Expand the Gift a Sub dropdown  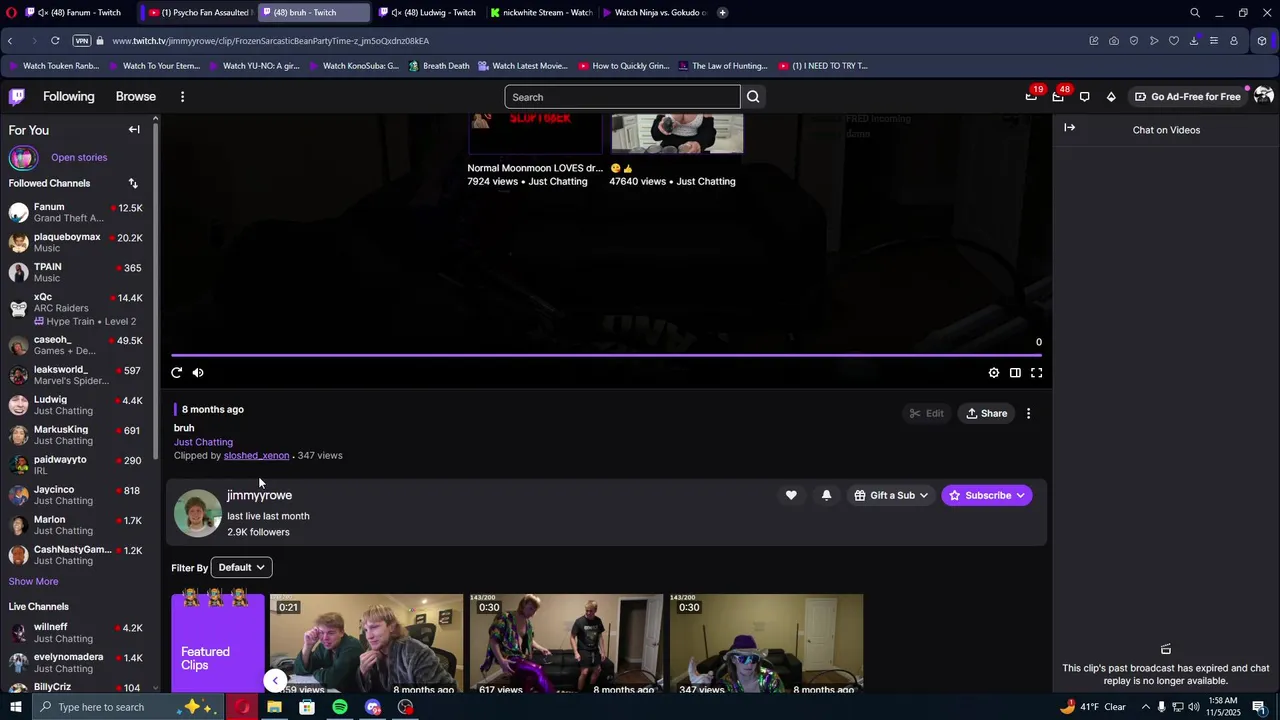click(x=891, y=495)
